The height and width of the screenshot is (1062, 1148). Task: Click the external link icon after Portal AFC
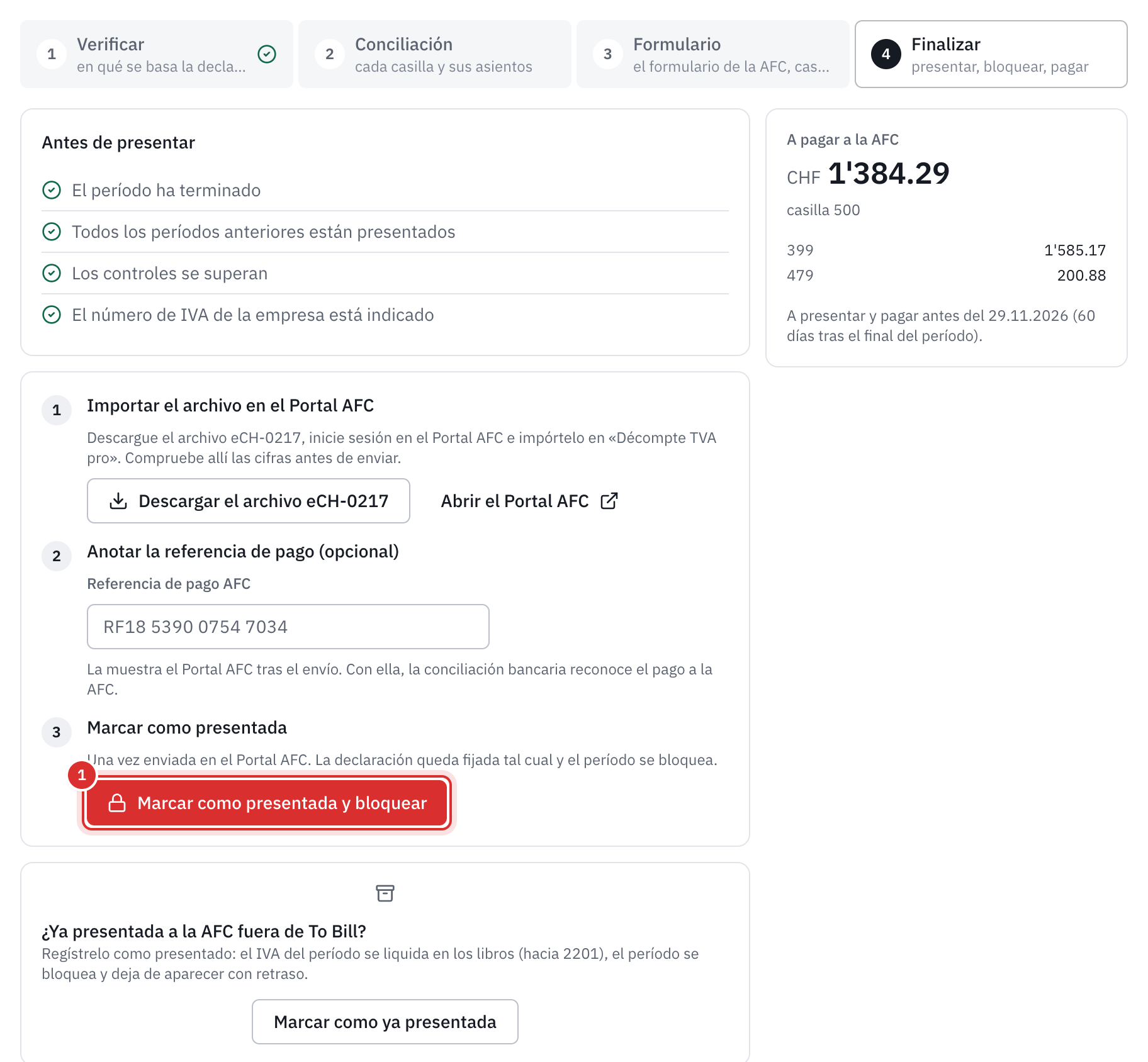(609, 501)
